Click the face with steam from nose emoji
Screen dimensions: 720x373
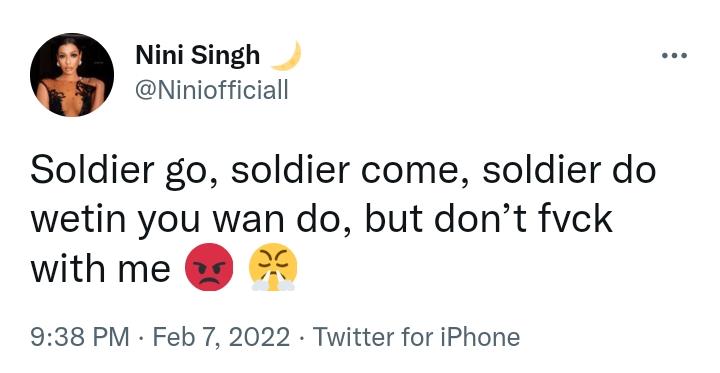coord(273,267)
